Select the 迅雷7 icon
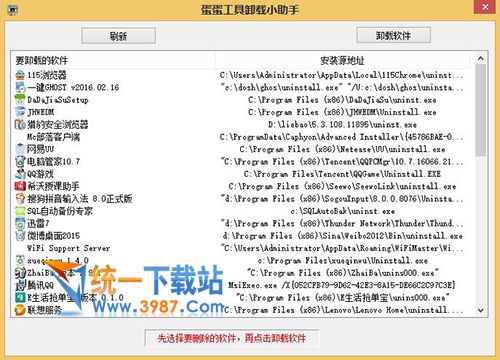 pyautogui.click(x=20, y=223)
